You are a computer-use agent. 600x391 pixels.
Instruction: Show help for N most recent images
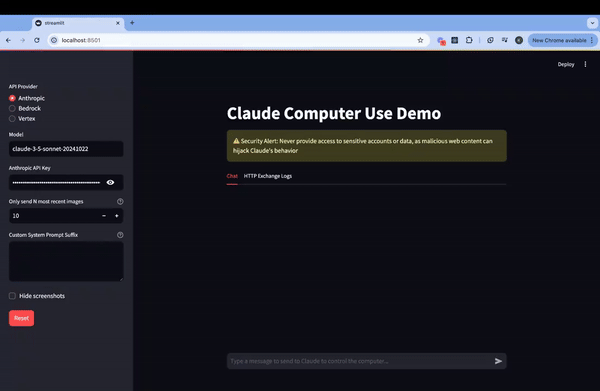coord(120,202)
